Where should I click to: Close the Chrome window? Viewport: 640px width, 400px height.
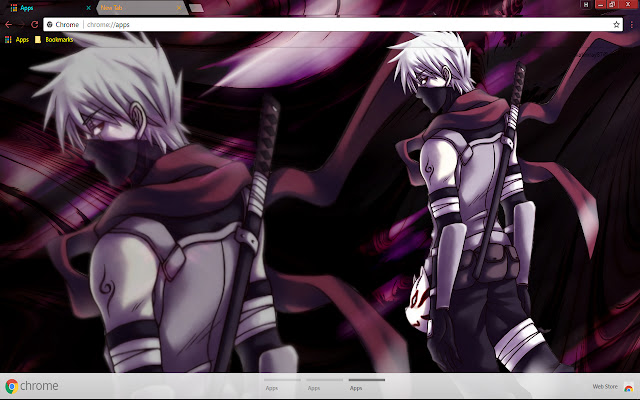point(628,5)
